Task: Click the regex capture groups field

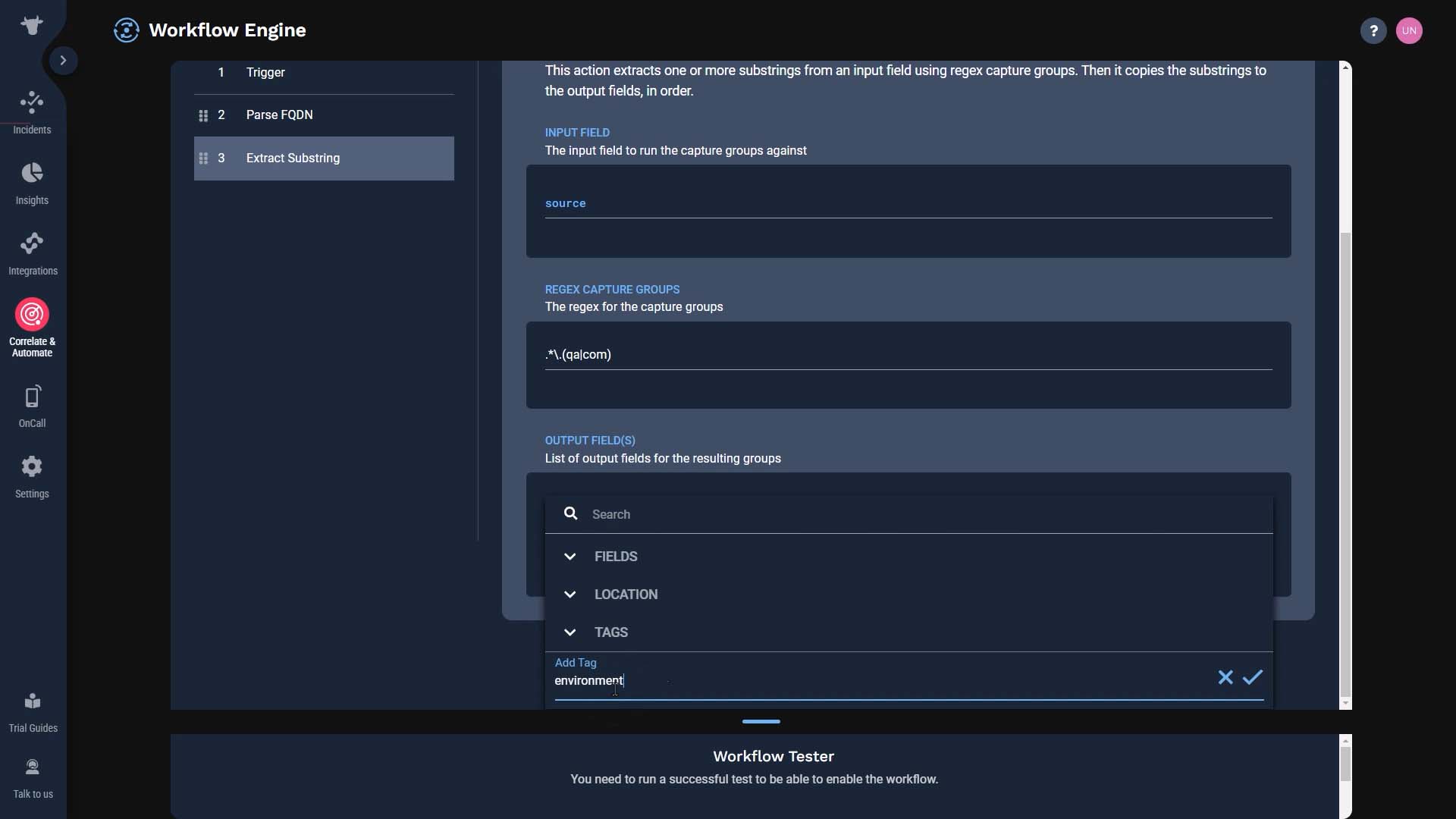Action: pos(908,355)
